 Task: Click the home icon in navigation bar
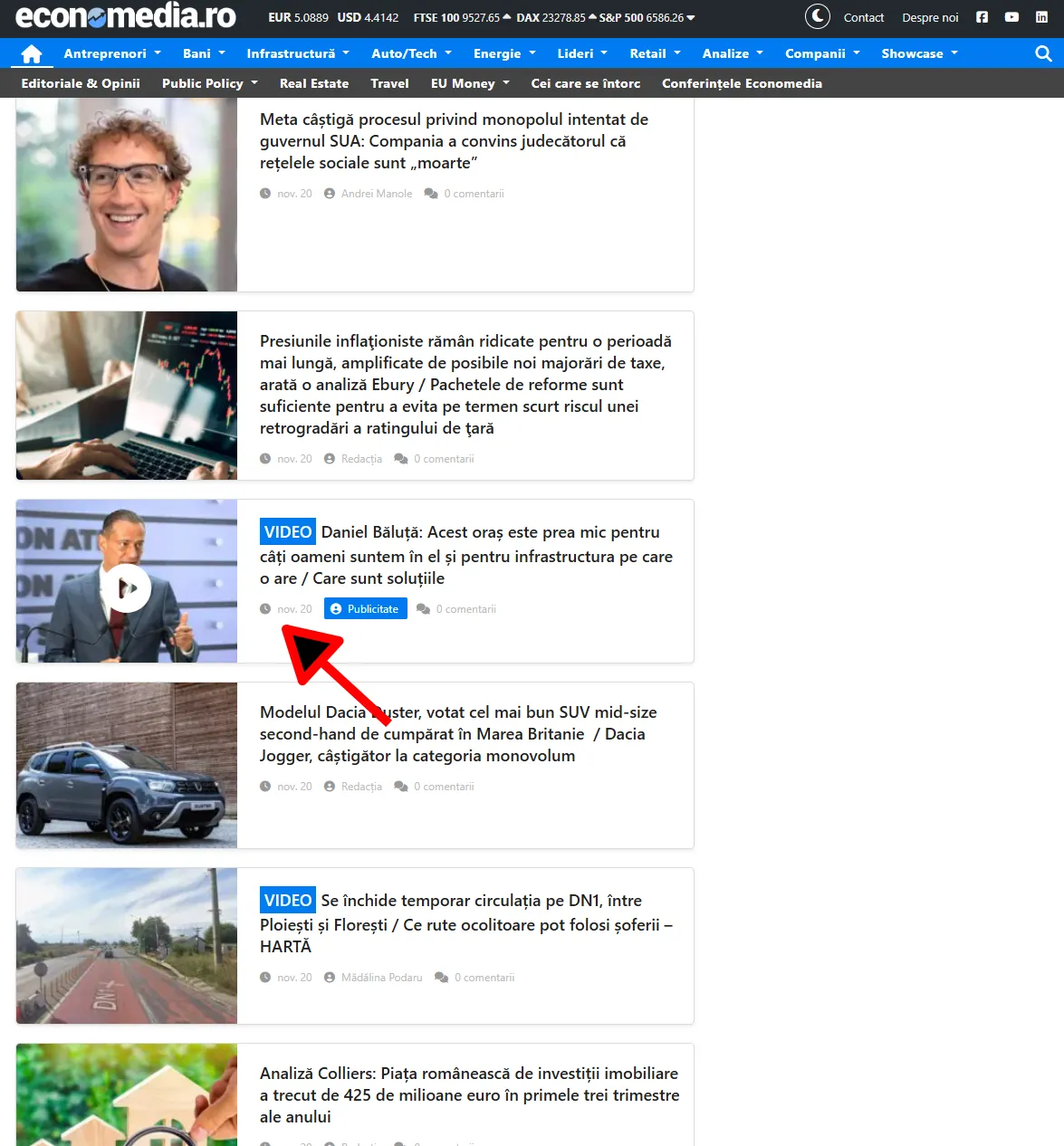pos(32,54)
